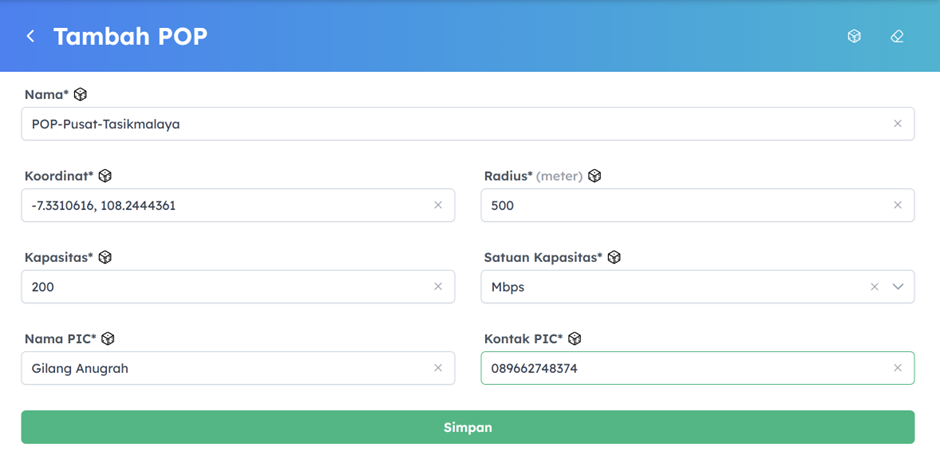
Task: Clear the Koordinat field value
Action: [438, 205]
